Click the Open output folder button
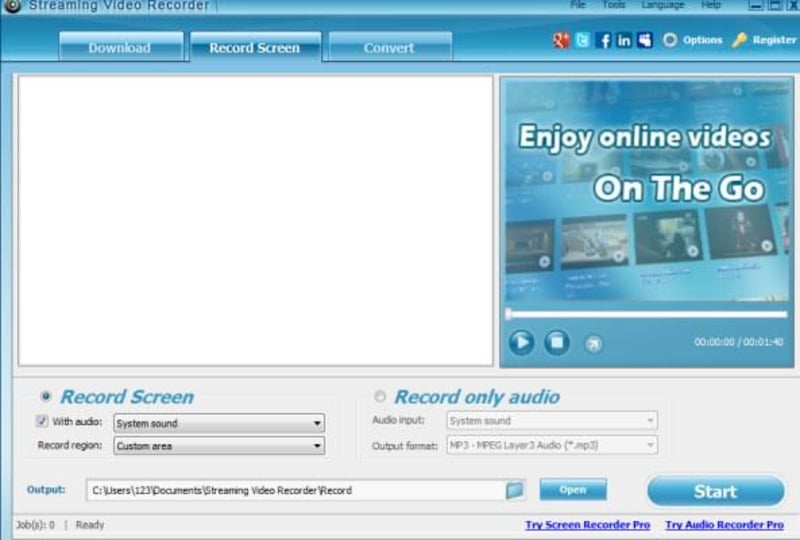800x540 pixels. click(x=573, y=489)
